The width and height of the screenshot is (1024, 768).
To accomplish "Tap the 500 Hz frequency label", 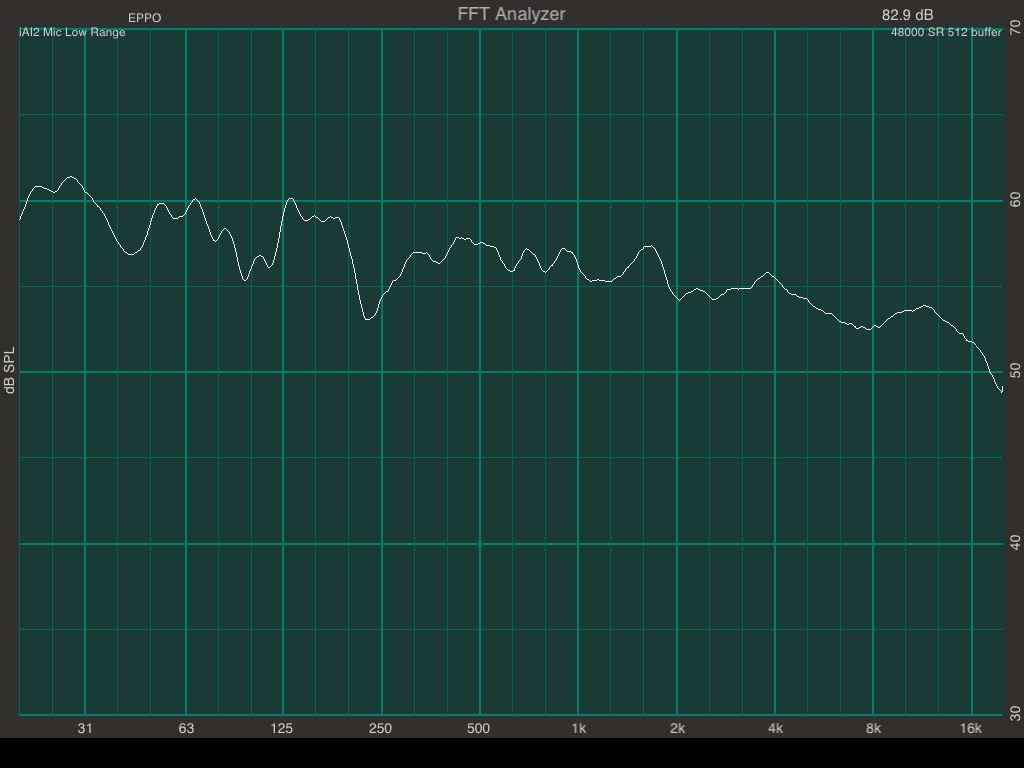I will 478,728.
